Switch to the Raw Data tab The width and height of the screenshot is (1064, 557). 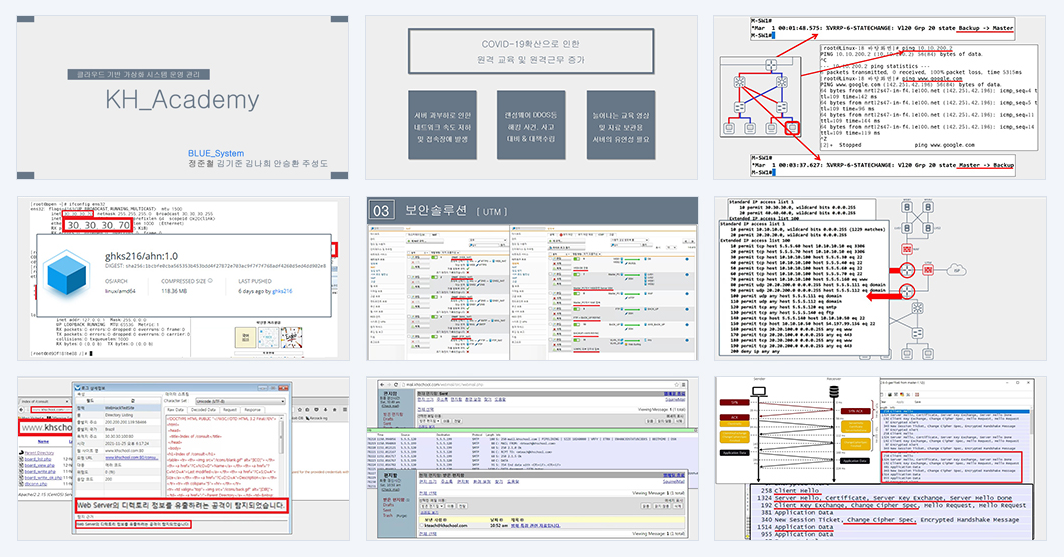pos(175,410)
